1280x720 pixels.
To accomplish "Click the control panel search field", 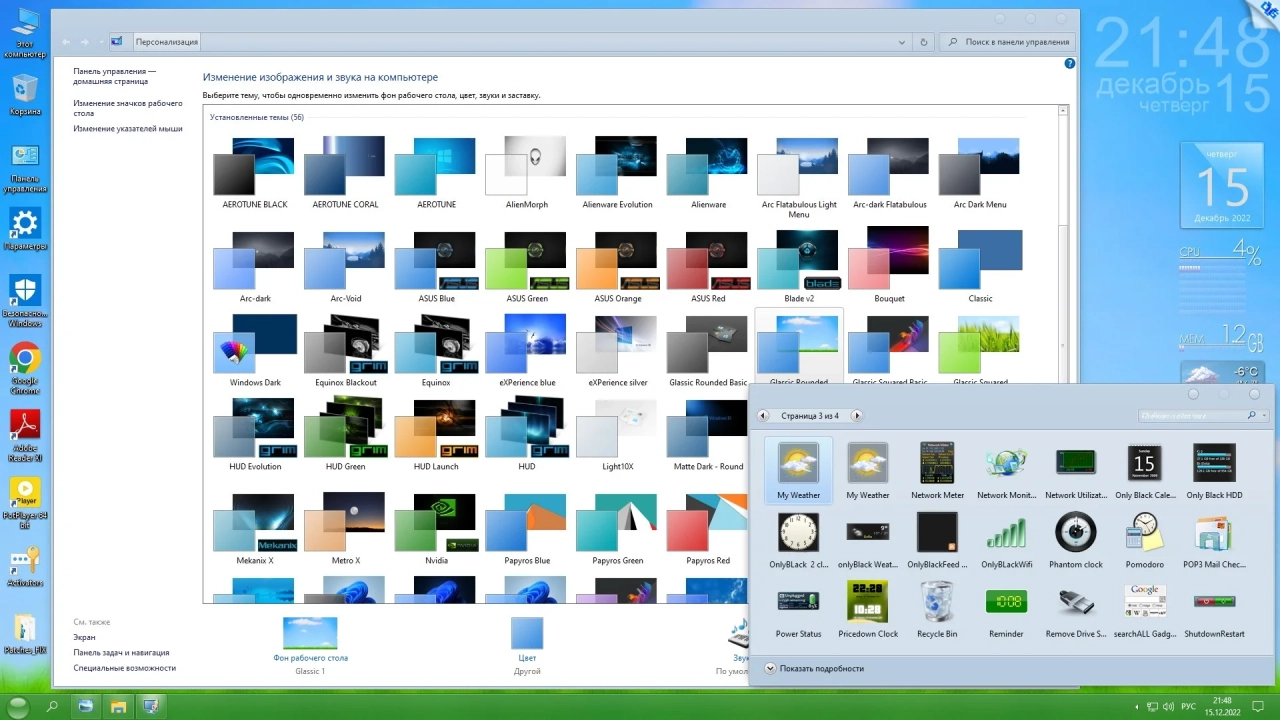I will [1007, 42].
